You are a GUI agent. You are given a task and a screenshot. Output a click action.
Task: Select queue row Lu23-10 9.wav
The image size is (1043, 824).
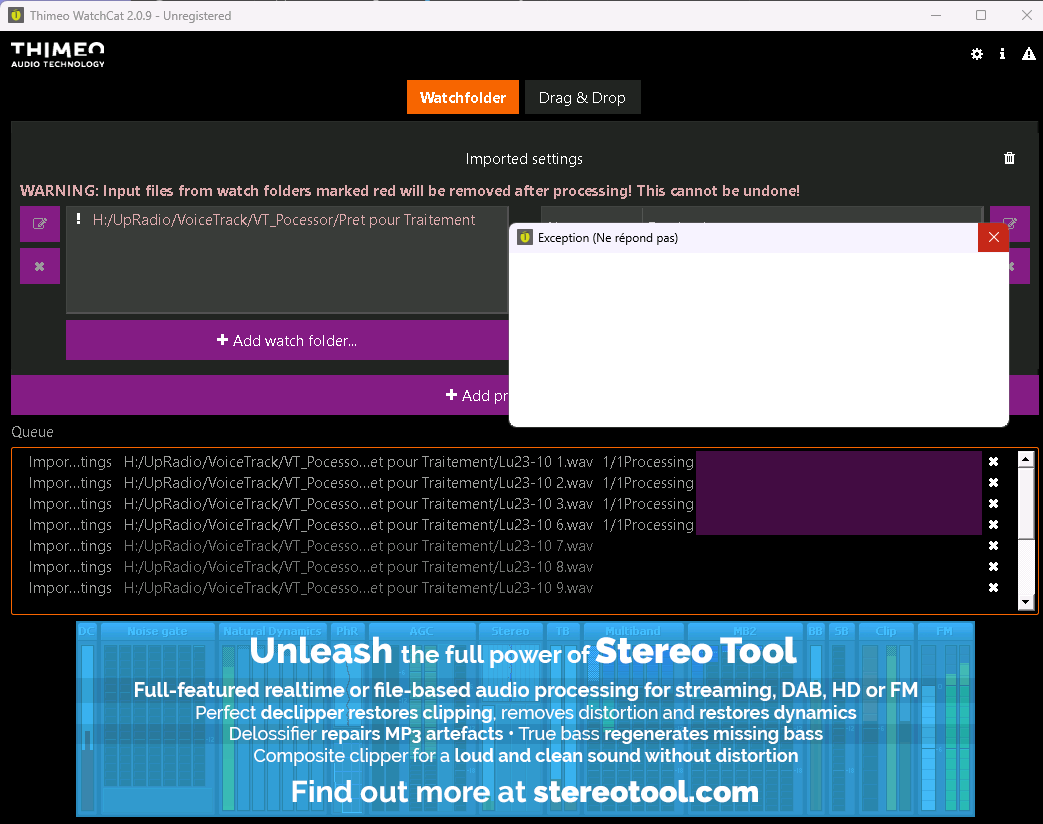point(506,588)
